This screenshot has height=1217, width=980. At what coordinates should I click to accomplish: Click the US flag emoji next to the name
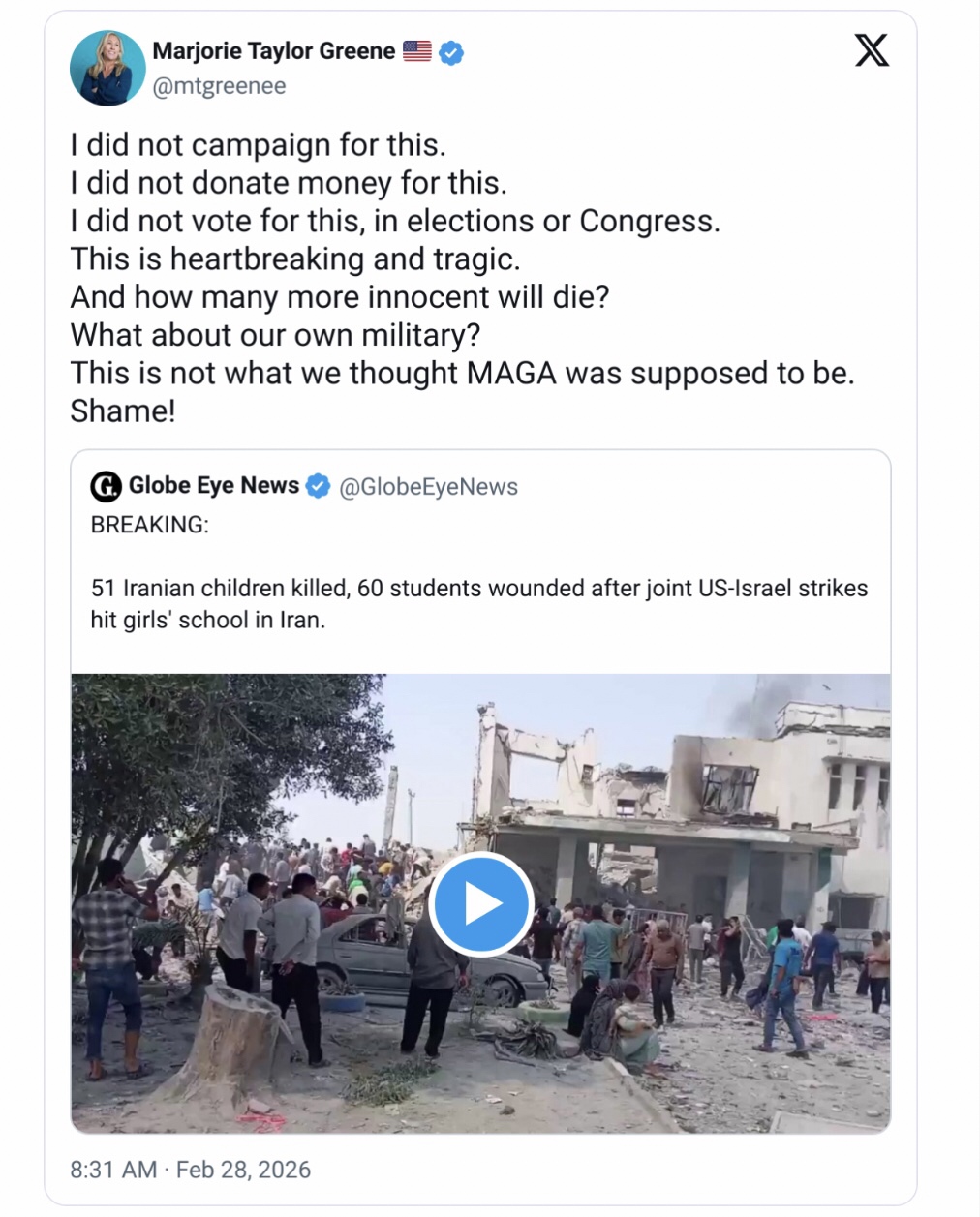[417, 51]
